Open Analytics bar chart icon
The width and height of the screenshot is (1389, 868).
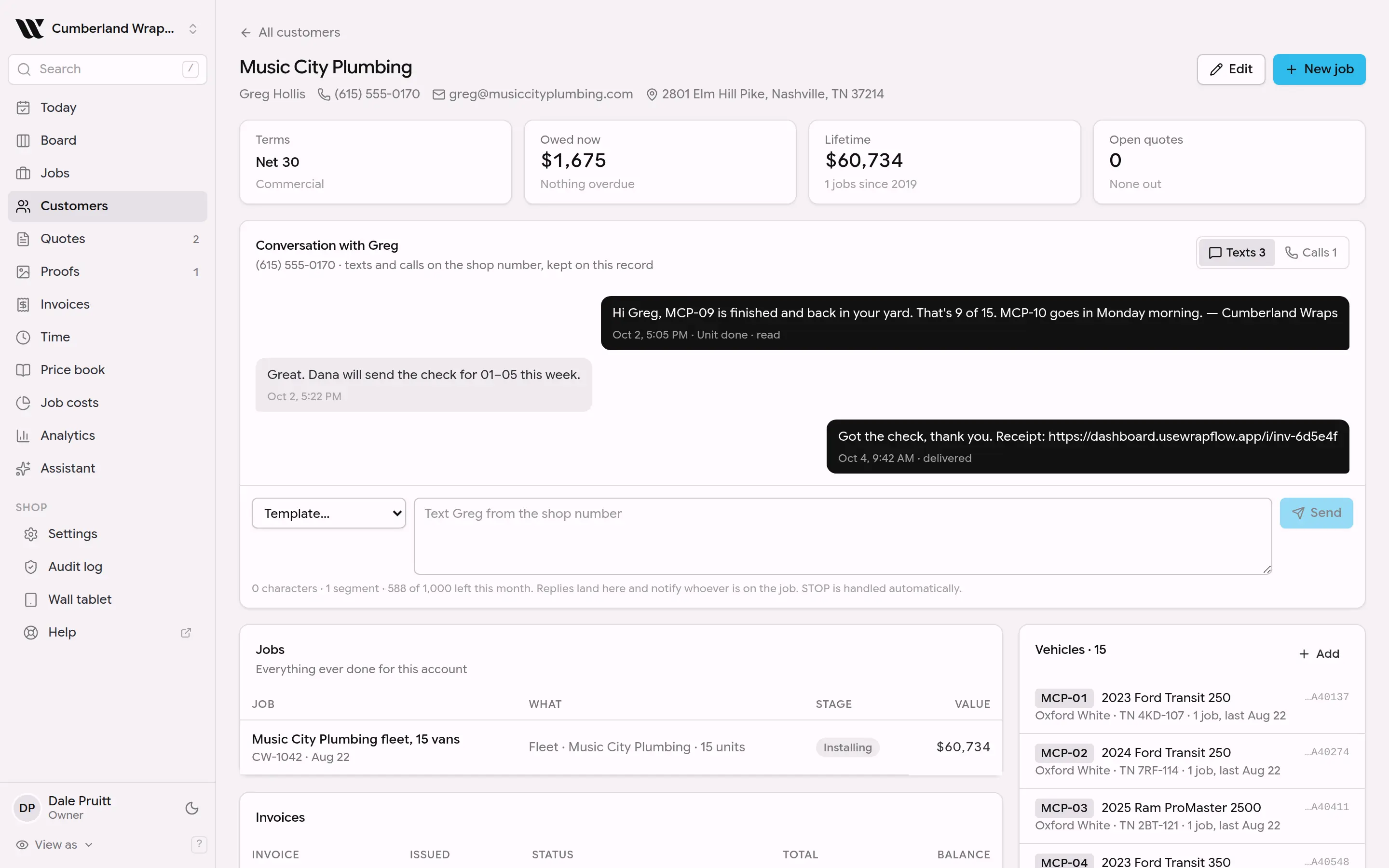[x=23, y=436]
